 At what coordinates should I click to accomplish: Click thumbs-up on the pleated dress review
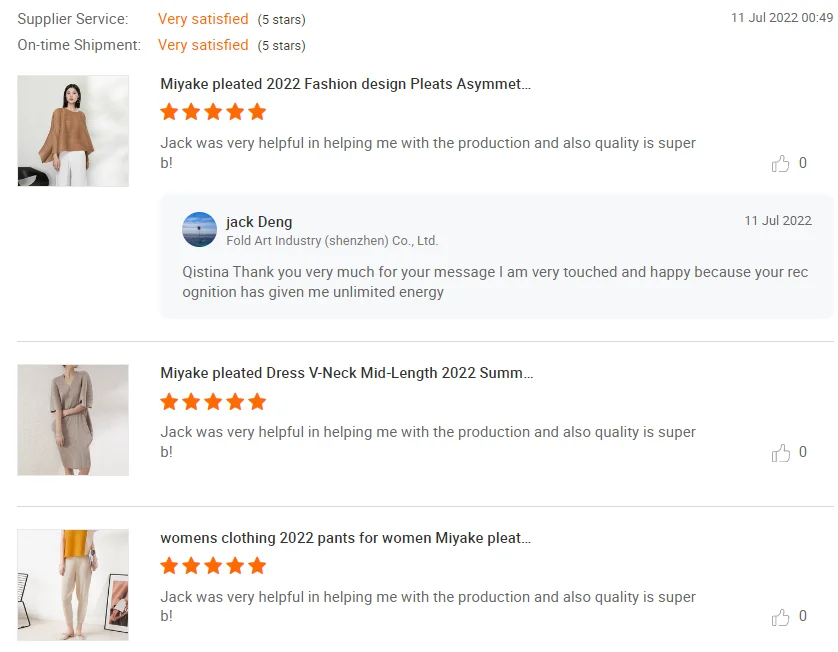781,453
